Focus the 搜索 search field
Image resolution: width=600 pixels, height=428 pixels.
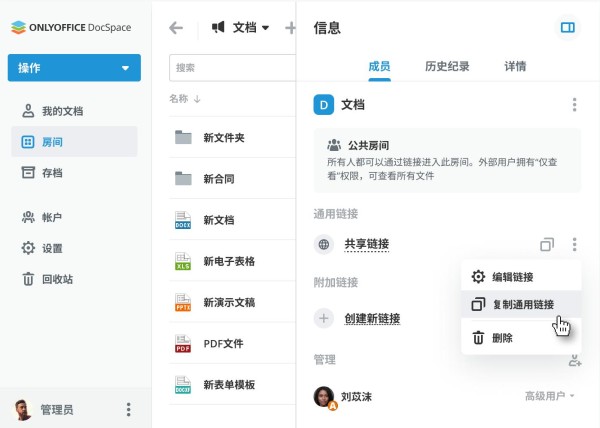click(232, 68)
